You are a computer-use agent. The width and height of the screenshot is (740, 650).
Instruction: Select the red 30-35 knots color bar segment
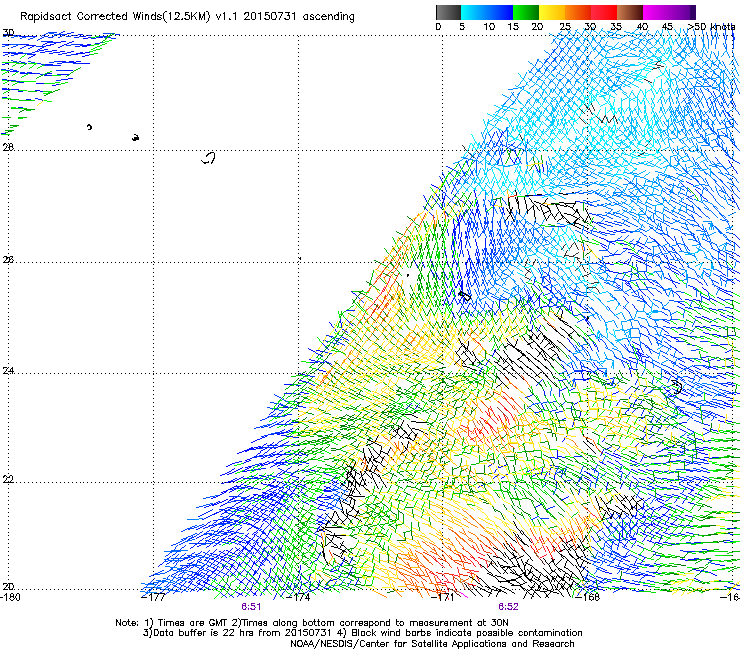pos(604,12)
